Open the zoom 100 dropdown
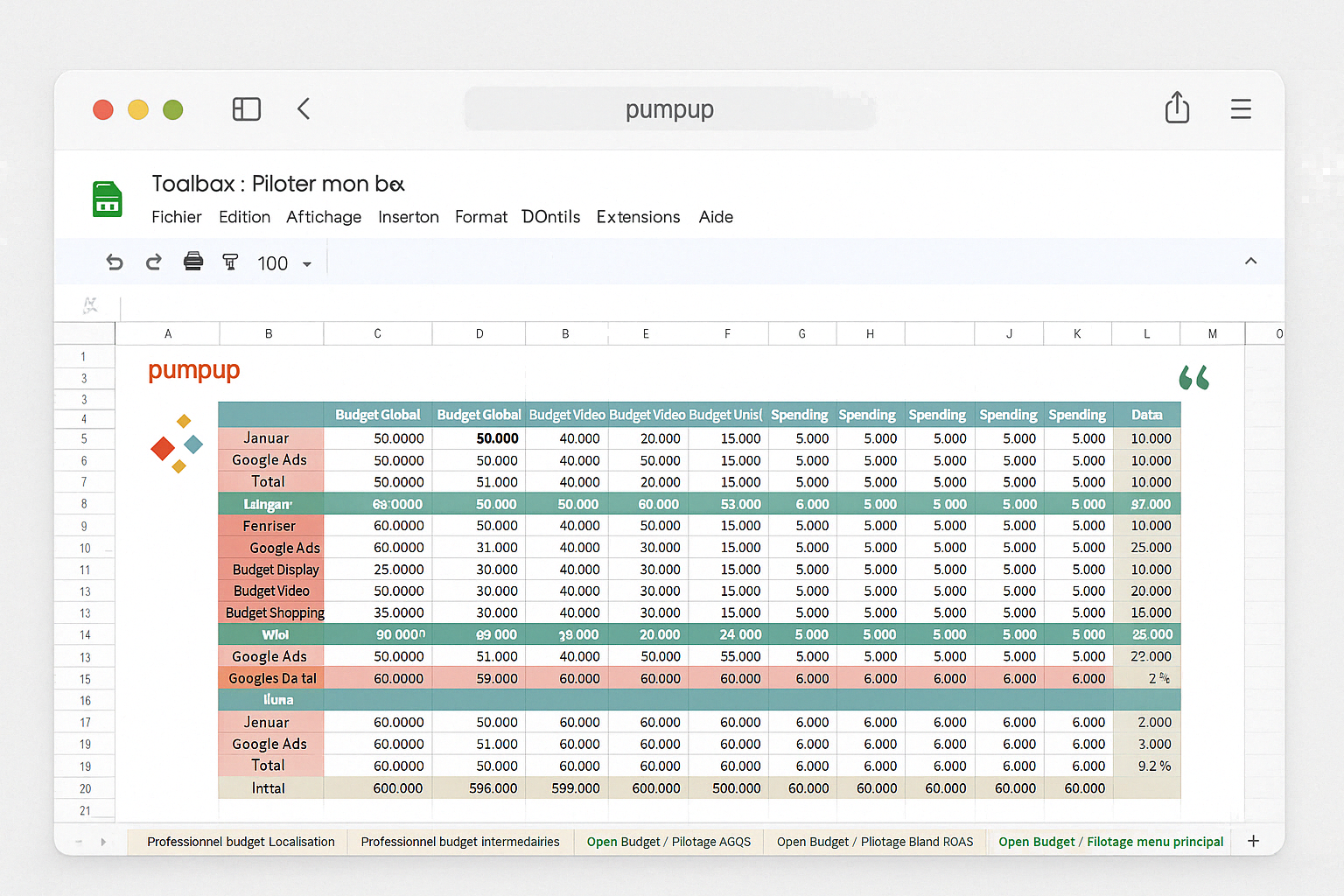Screen dimensions: 1344x896 (x=284, y=263)
